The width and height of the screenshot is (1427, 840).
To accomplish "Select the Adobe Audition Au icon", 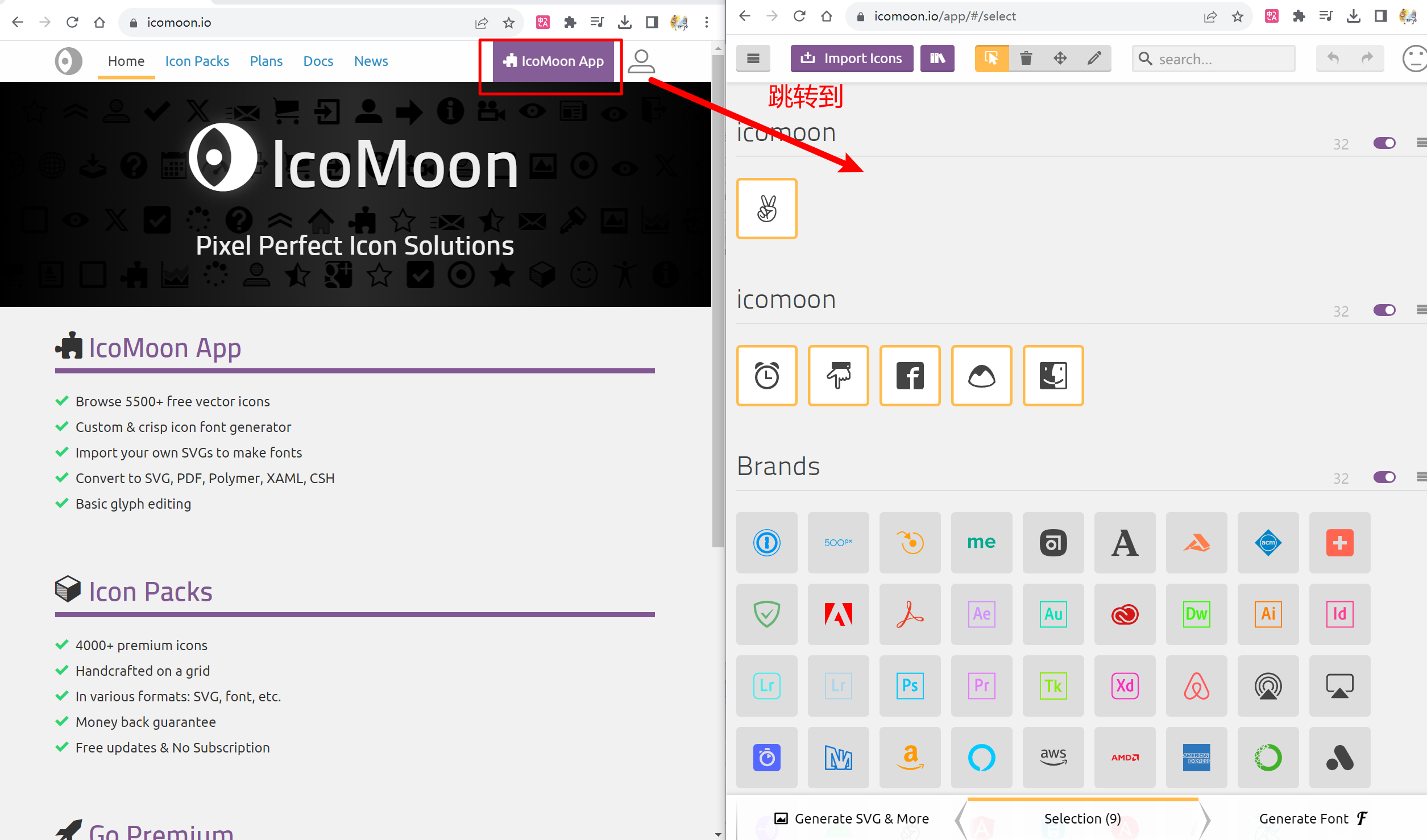I will [1053, 614].
